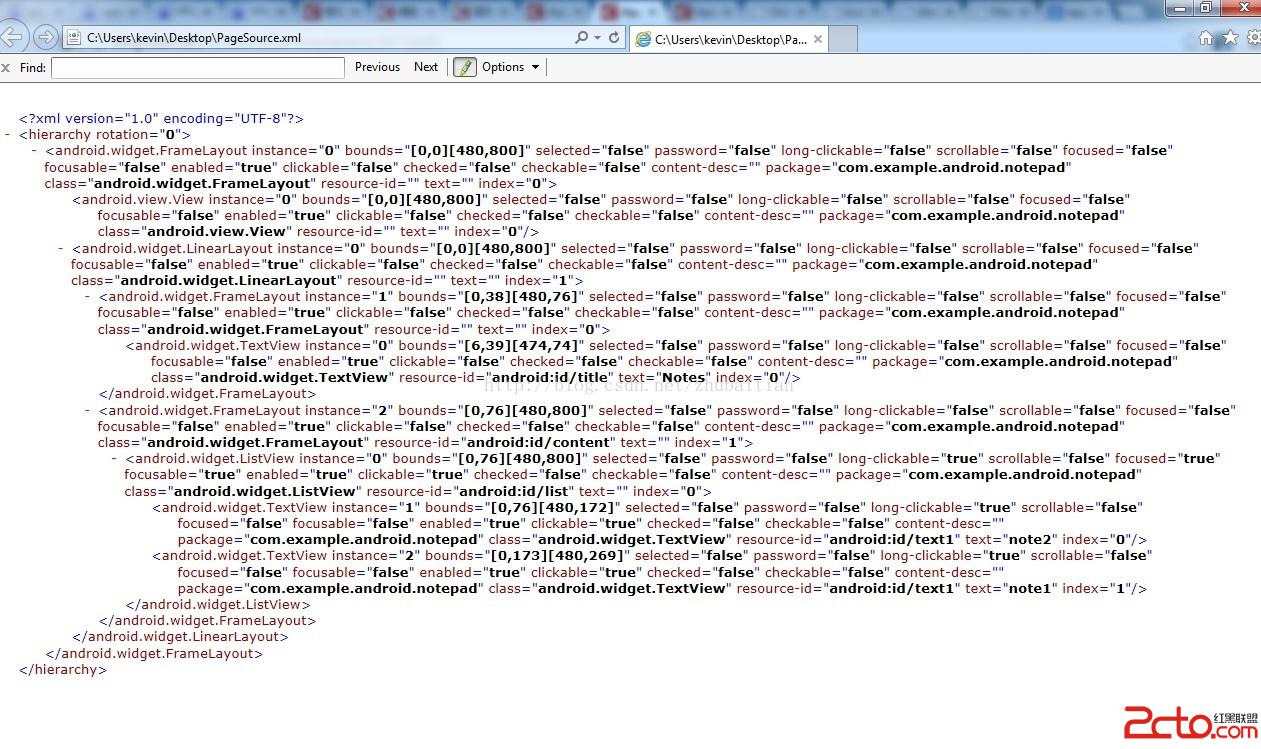Screen dimensions: 1261x749
Task: Open a new blank tab
Action: pos(843,40)
